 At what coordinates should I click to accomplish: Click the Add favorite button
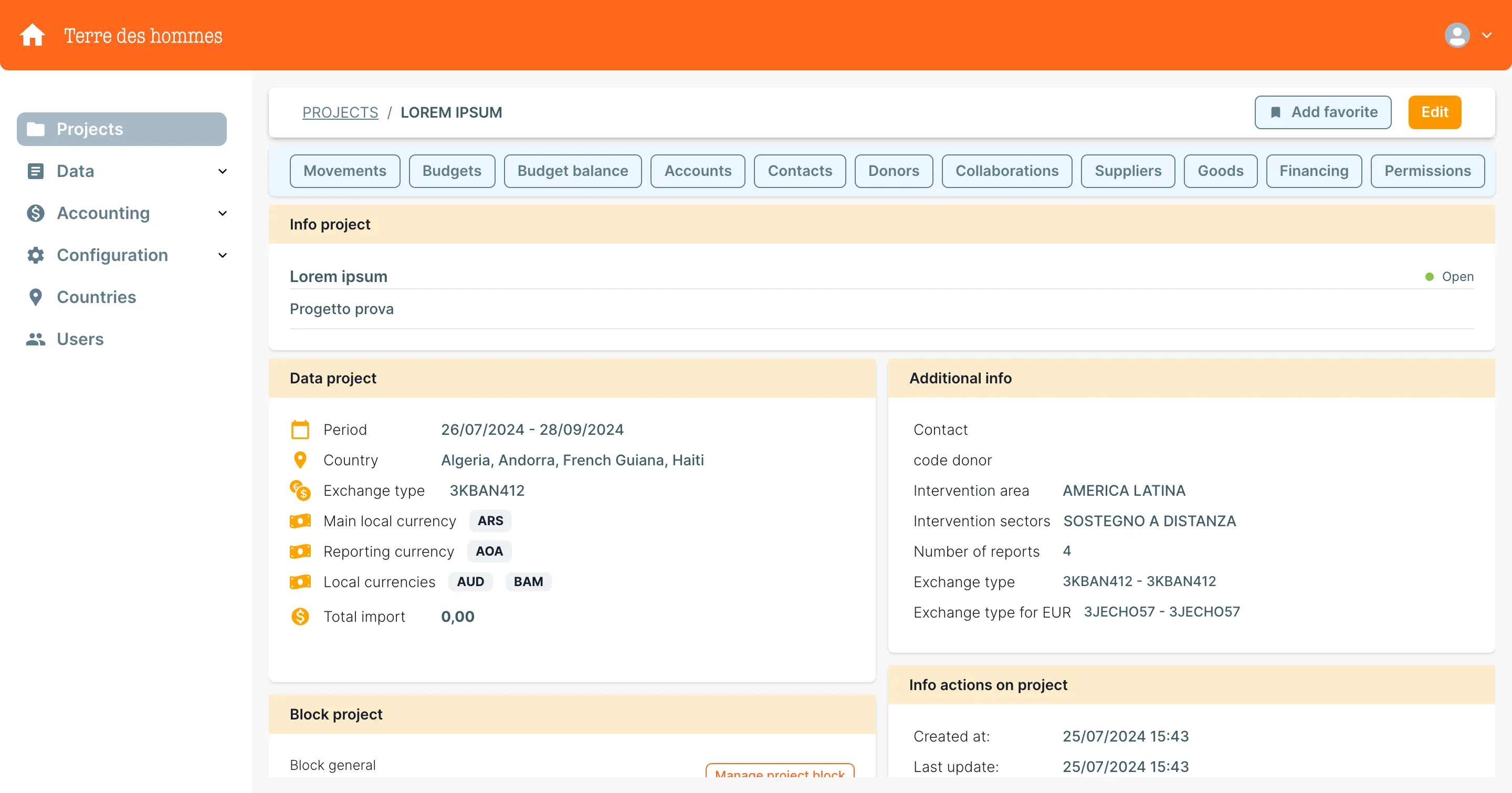point(1322,112)
